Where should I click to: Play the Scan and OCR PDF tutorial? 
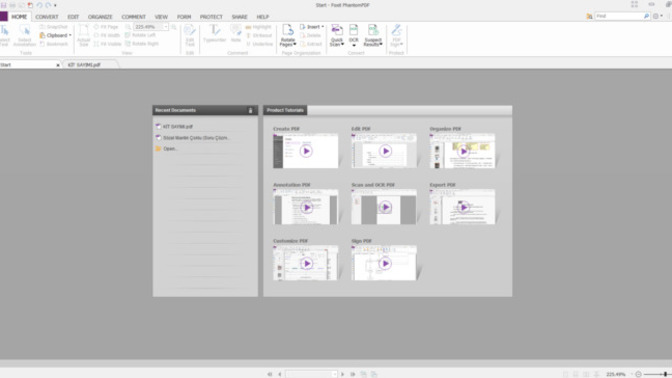tap(385, 207)
